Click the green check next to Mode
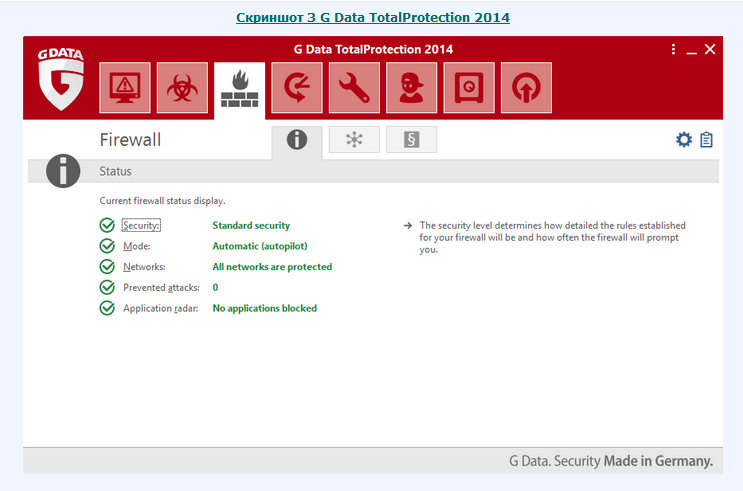Viewport: 743px width, 491px height. 107,246
